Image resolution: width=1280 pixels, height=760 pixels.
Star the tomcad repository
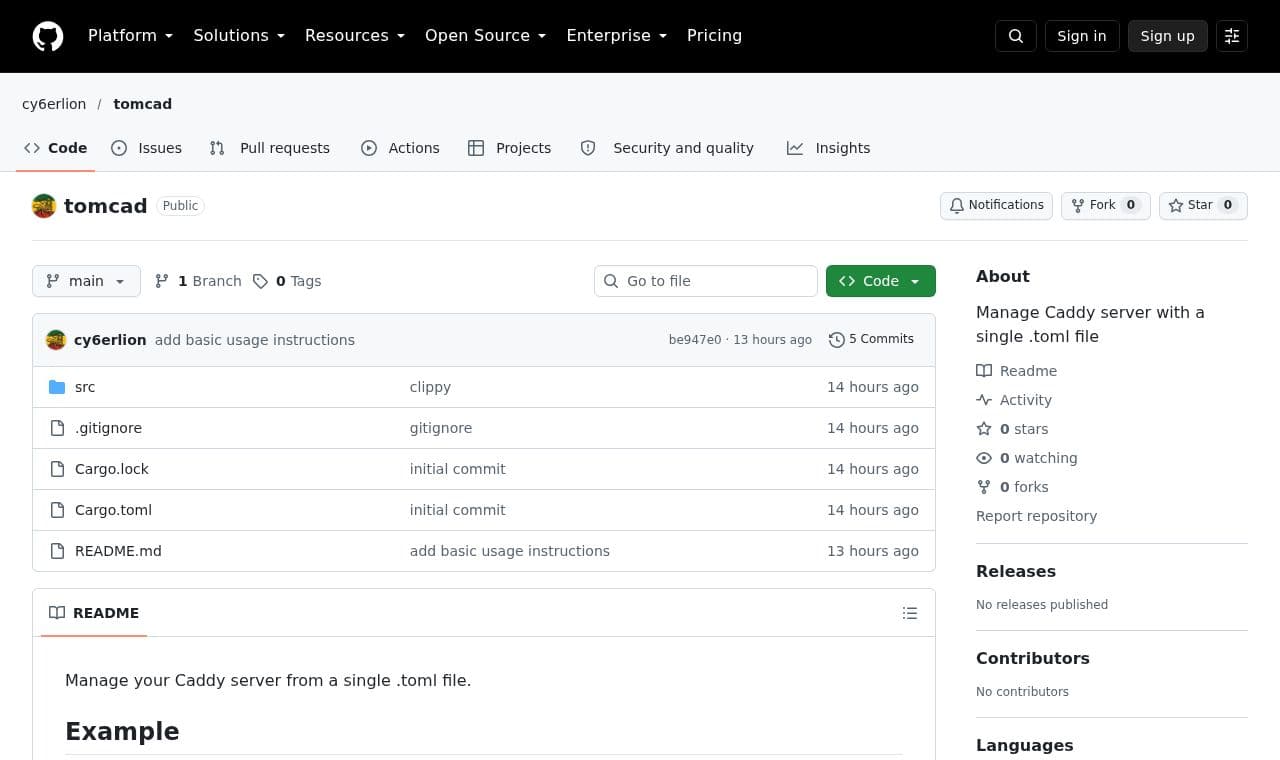(1203, 206)
